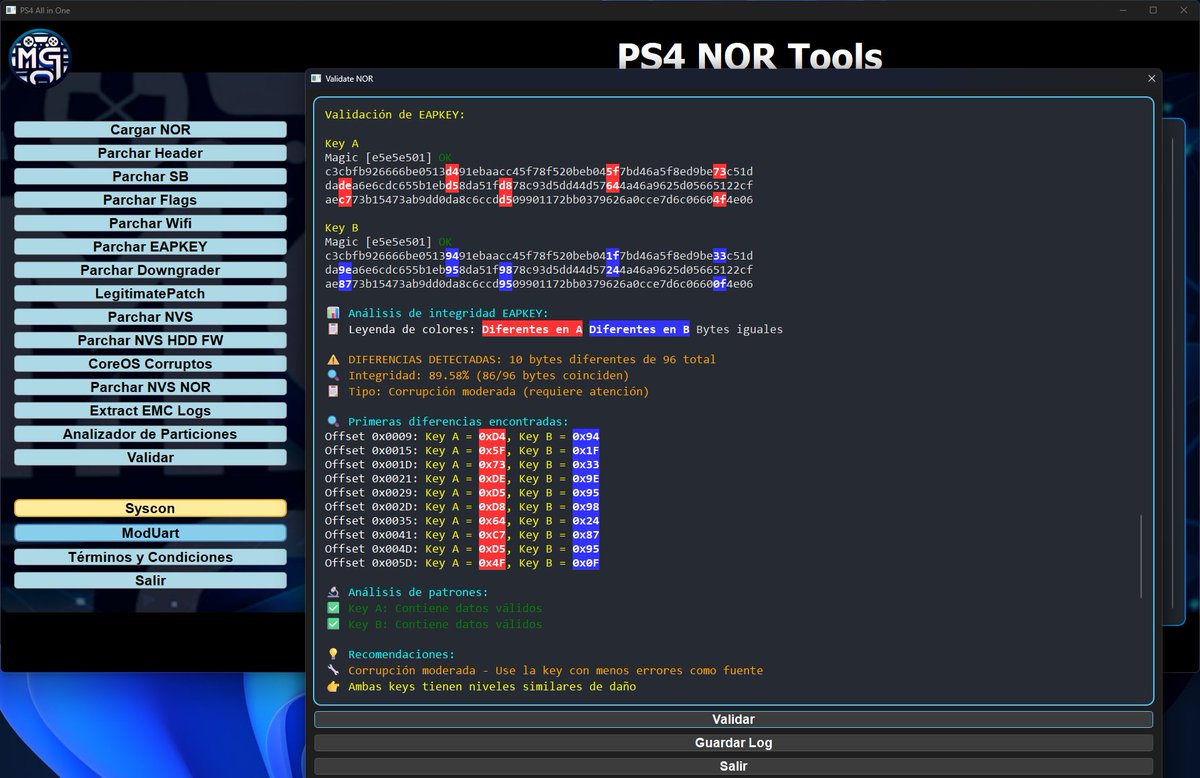1200x778 pixels.
Task: Click the chart icon beside Análisis de integridad
Action: click(x=333, y=313)
